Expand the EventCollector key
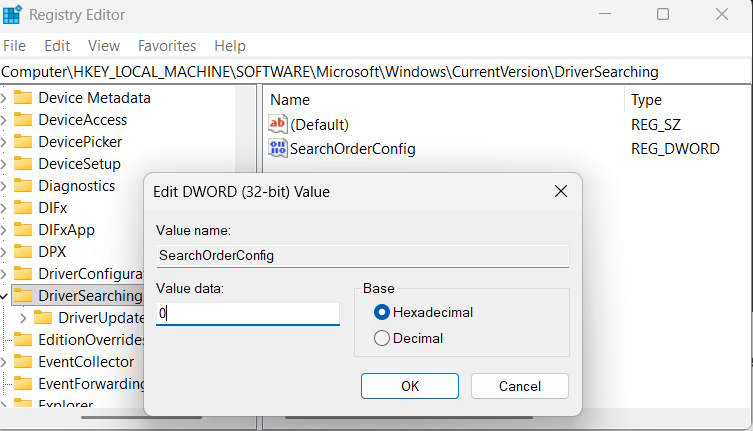The image size is (753, 431). click(x=4, y=362)
